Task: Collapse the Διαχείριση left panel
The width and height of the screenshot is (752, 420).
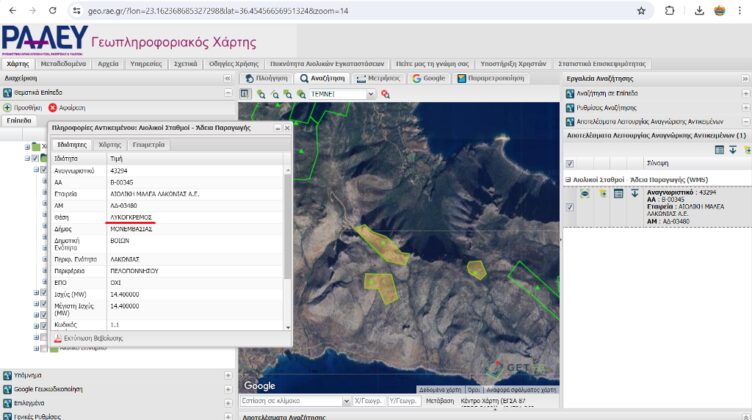Action: coord(227,78)
